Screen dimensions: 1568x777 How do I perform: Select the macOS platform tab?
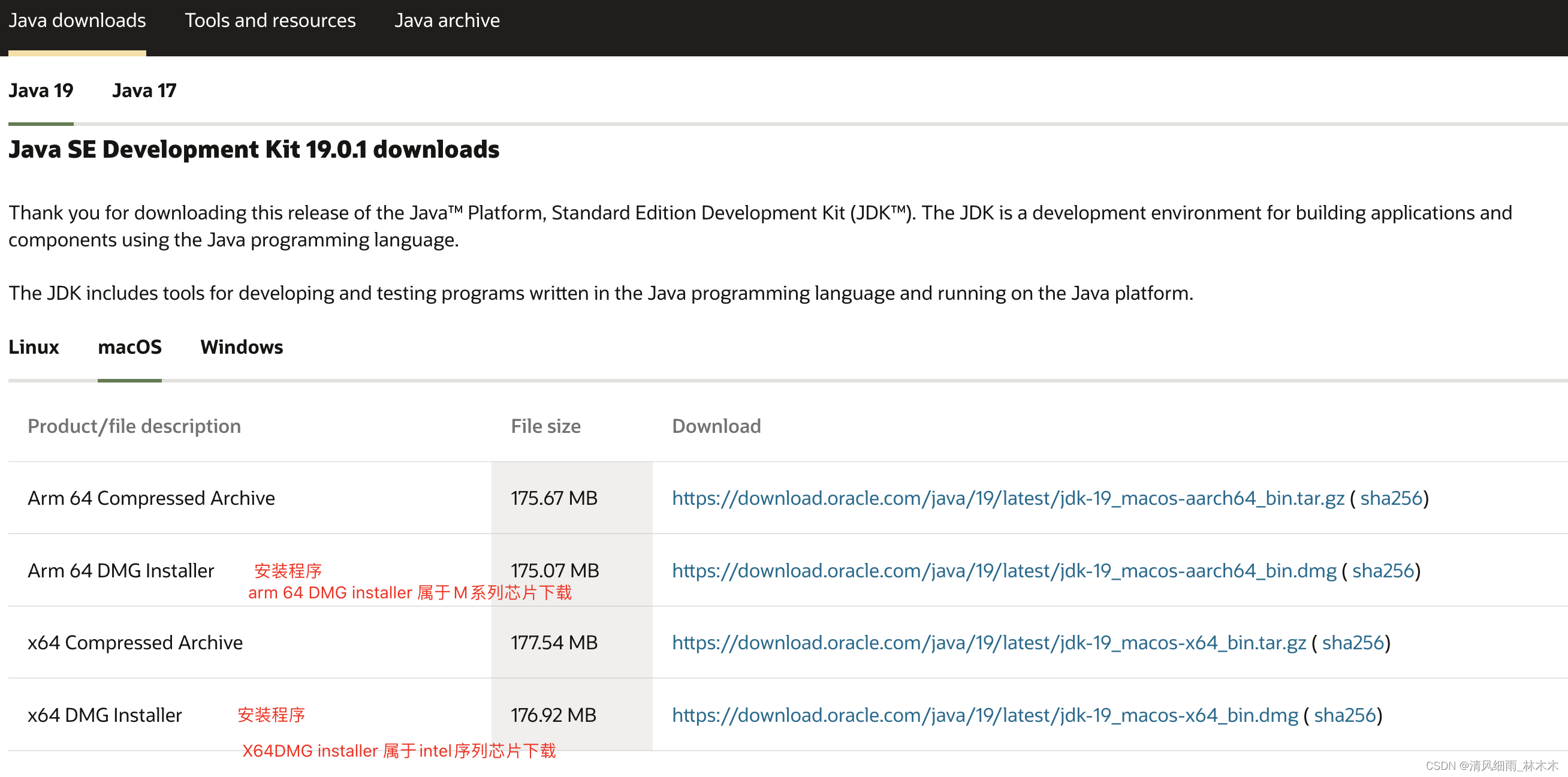[129, 347]
